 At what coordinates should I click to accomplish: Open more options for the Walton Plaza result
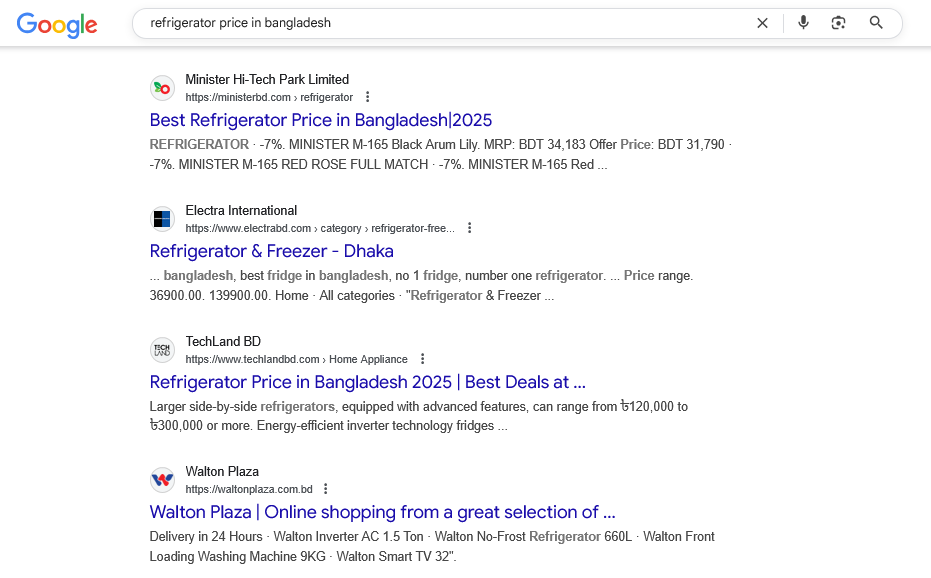326,489
